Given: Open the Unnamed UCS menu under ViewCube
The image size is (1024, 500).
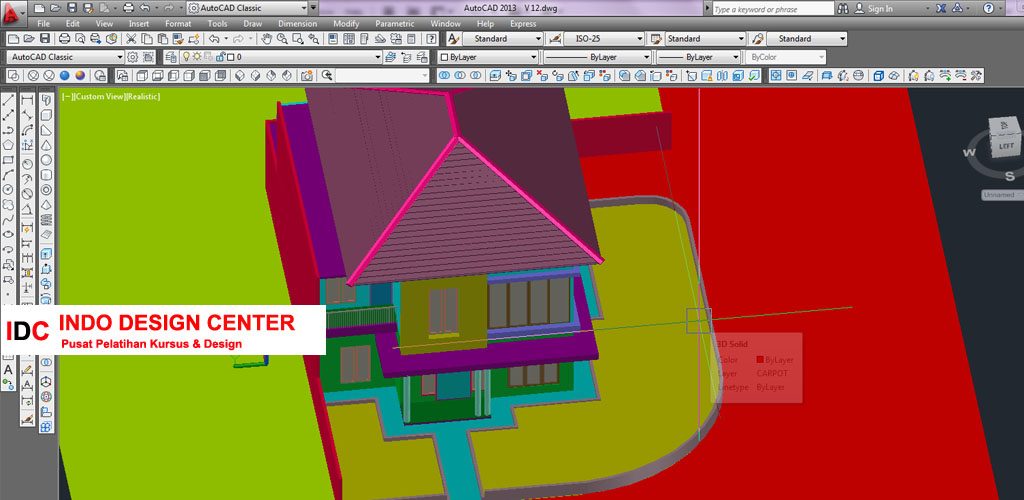Looking at the screenshot, I should 1002,195.
